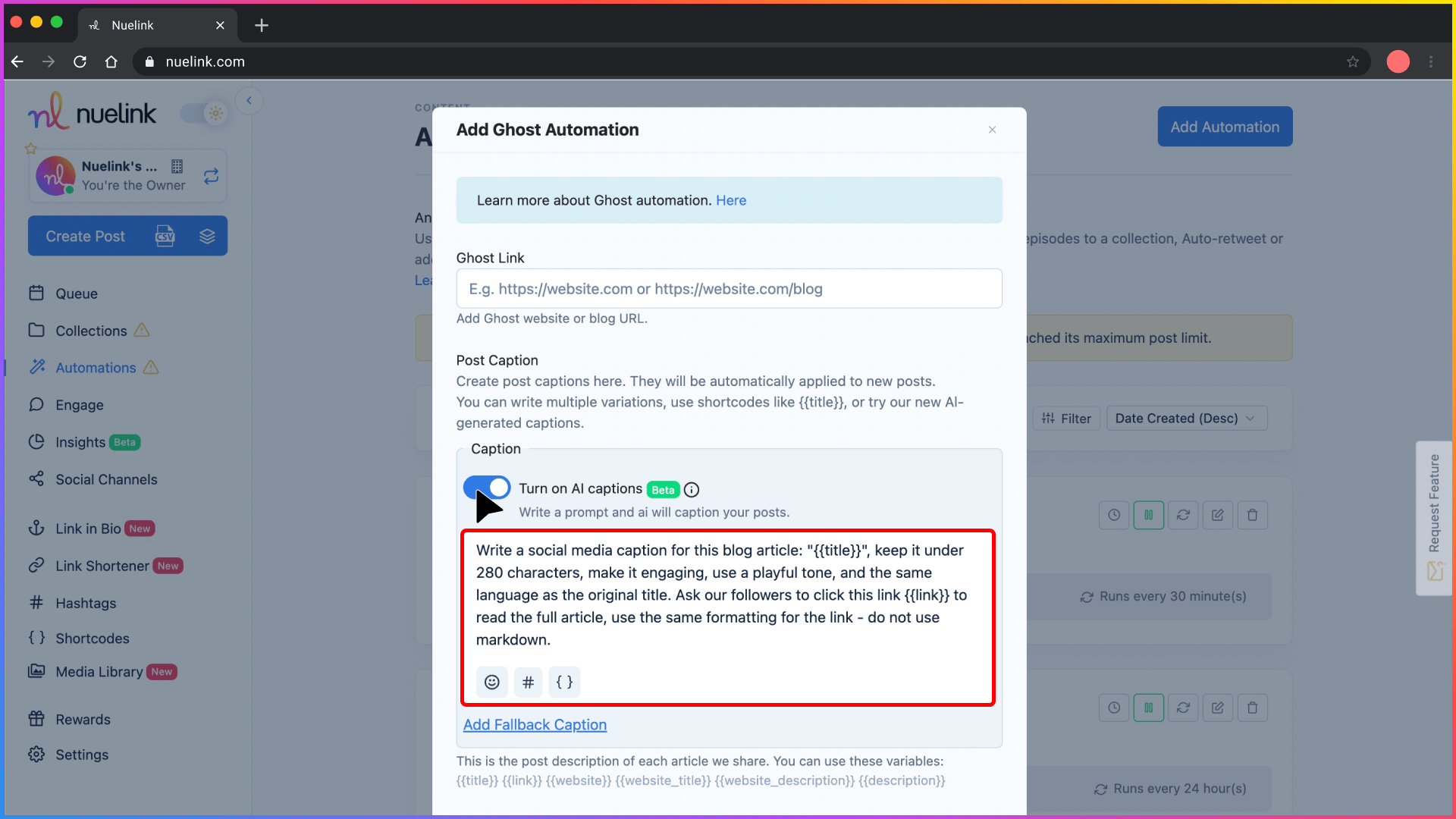Reload the page in browser
Image resolution: width=1456 pixels, height=819 pixels.
(x=80, y=61)
